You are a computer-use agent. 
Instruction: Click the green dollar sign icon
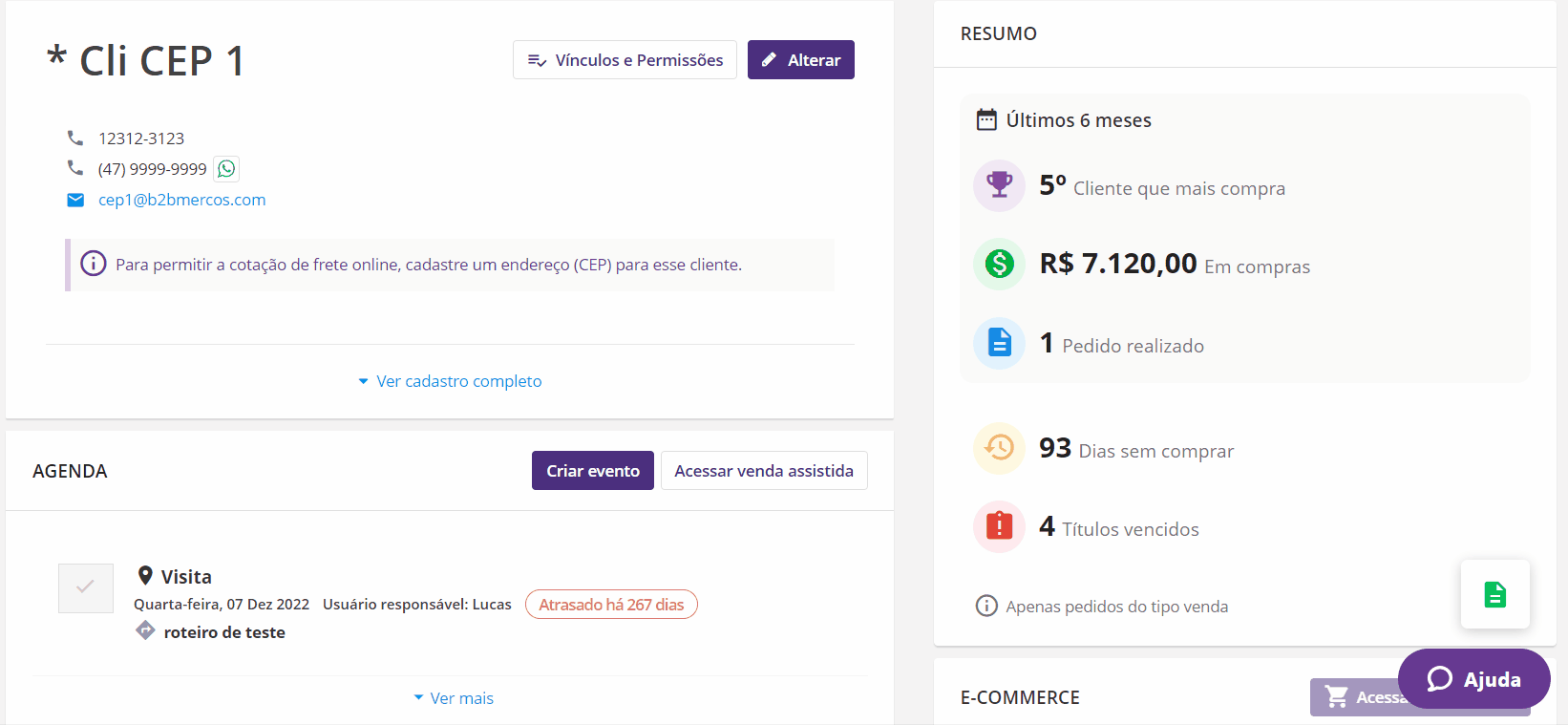pyautogui.click(x=999, y=264)
